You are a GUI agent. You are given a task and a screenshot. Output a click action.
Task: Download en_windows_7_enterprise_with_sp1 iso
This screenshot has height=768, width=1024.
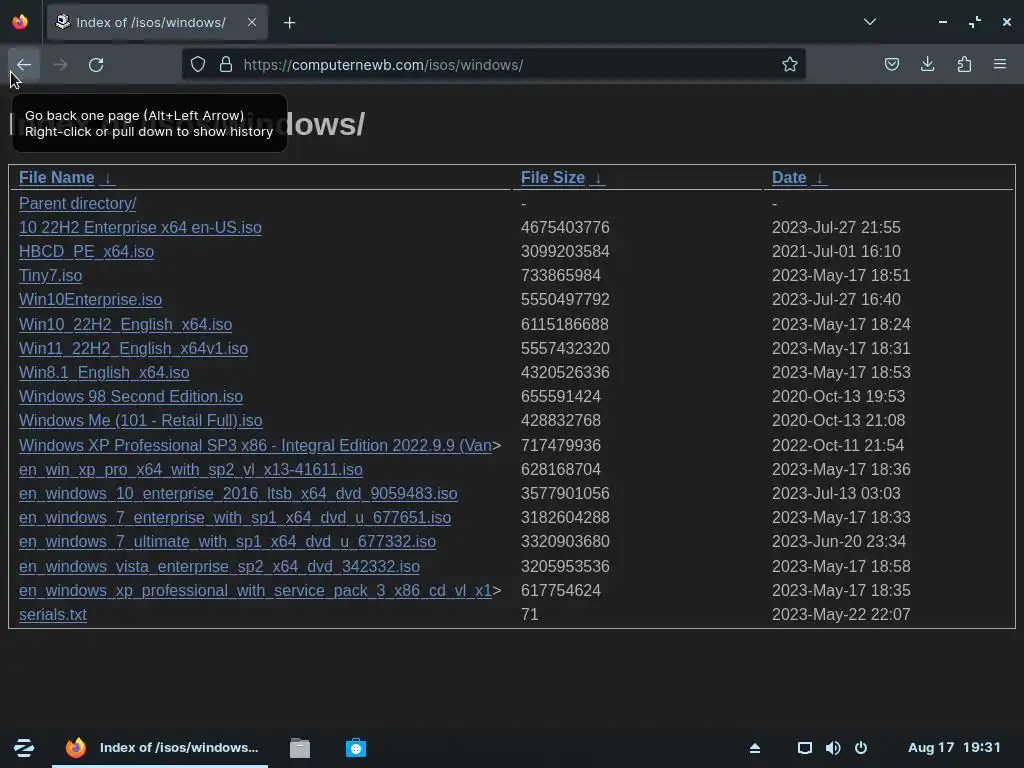(x=235, y=517)
